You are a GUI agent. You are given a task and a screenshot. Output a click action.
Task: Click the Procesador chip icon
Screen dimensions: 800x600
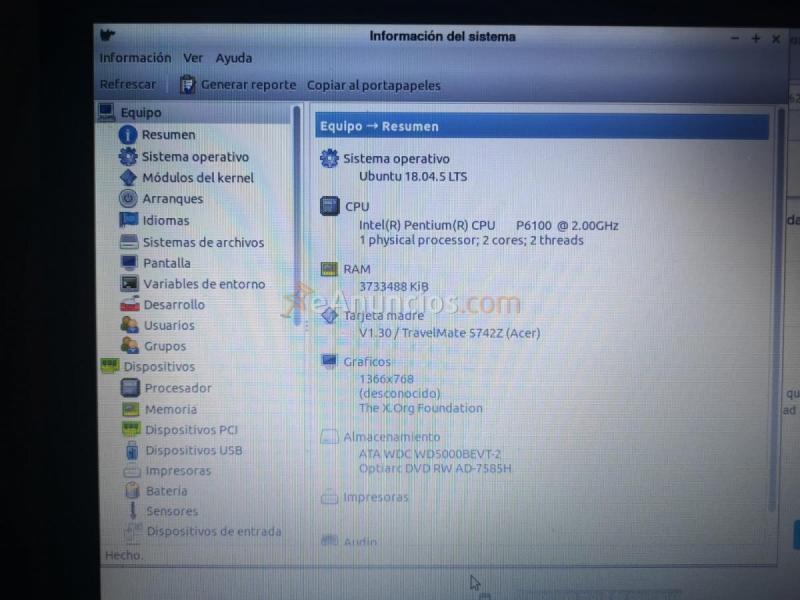click(129, 388)
